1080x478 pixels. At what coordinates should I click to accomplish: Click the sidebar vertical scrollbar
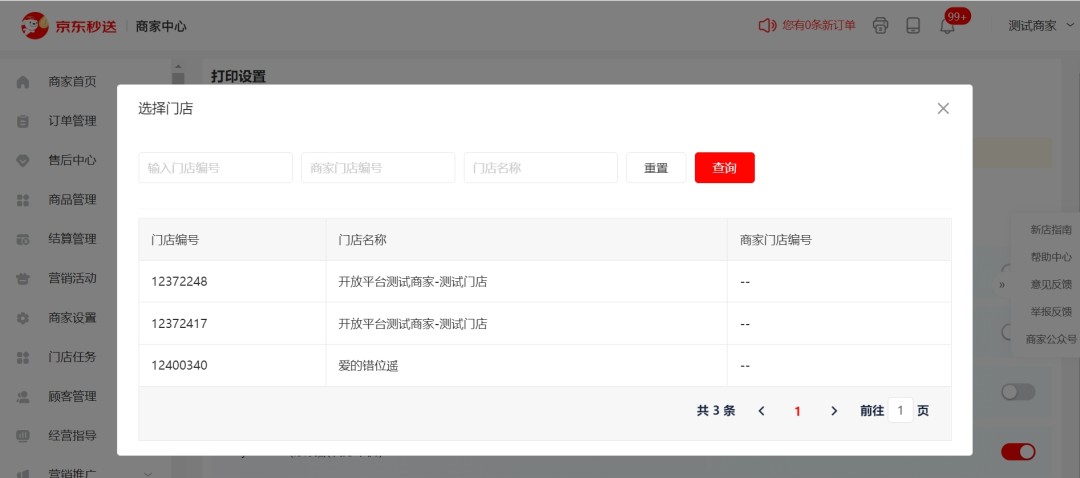tap(178, 78)
